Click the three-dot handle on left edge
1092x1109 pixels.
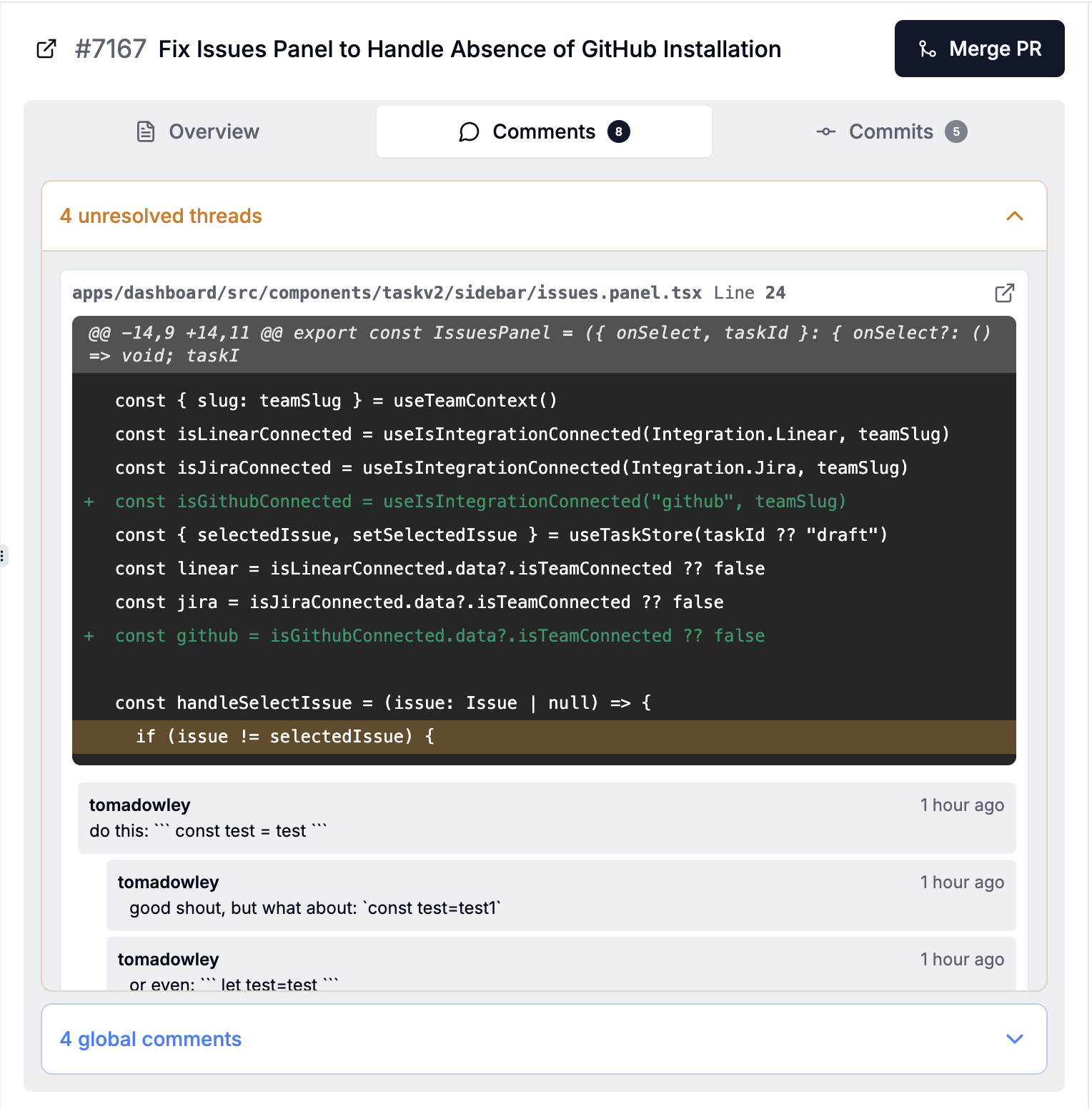3,555
